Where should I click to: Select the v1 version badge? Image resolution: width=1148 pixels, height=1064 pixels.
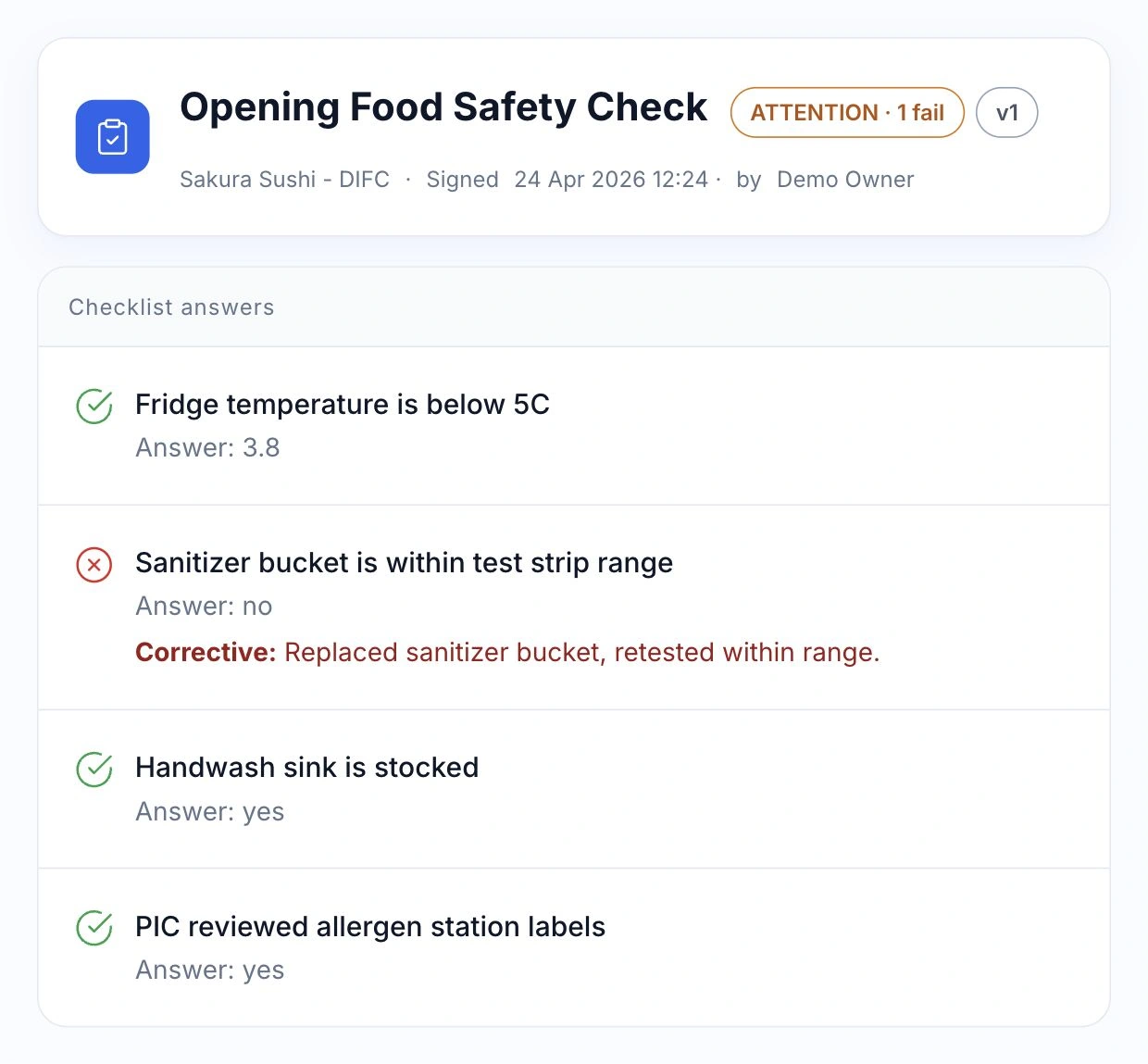[1007, 112]
